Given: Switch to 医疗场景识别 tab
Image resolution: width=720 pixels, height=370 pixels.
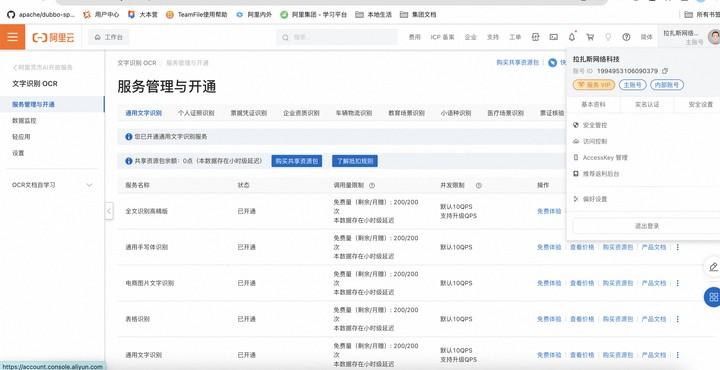Looking at the screenshot, I should tap(506, 113).
